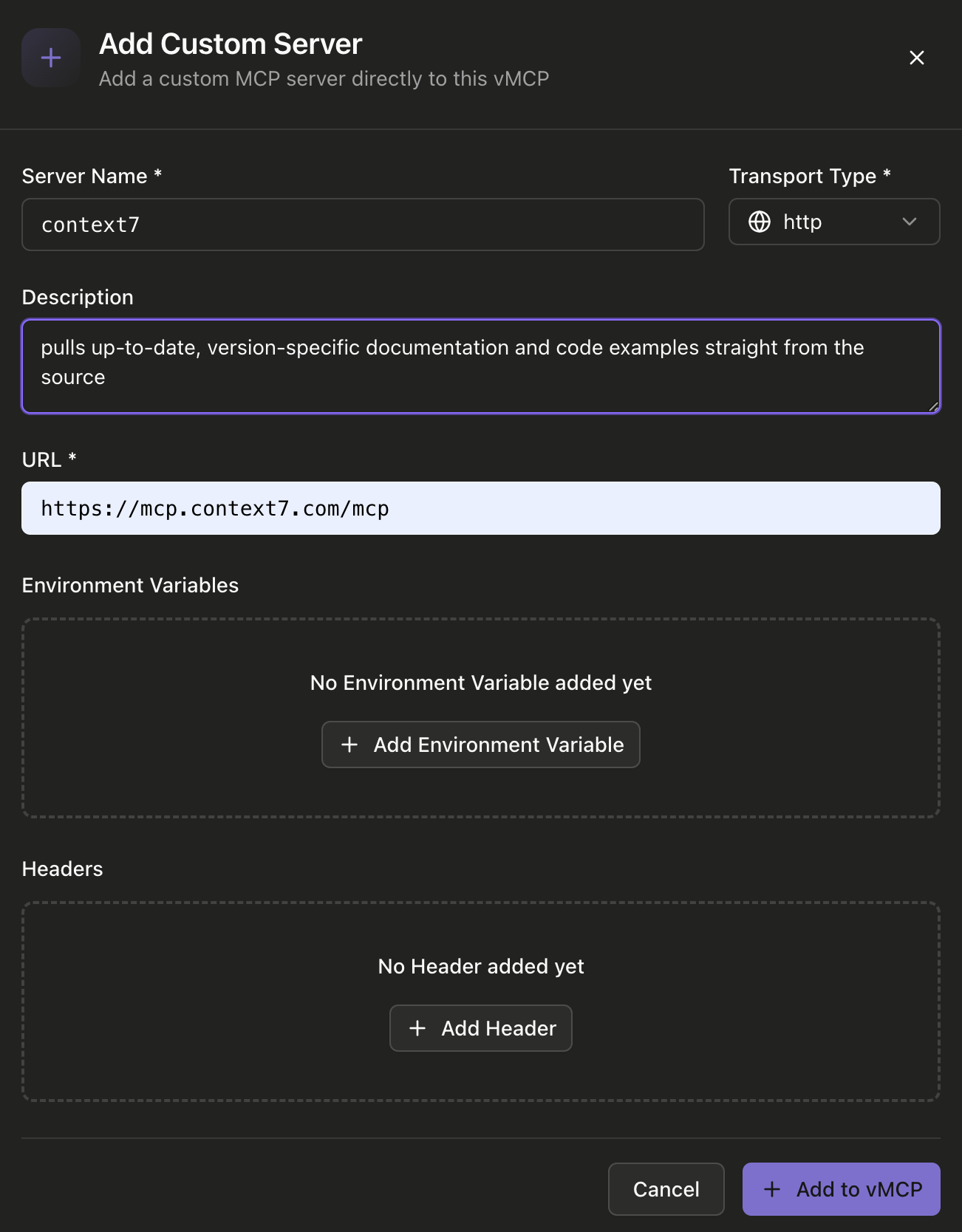The height and width of the screenshot is (1232, 962).
Task: Click the chevron arrow of the http dropdown
Action: pos(910,222)
